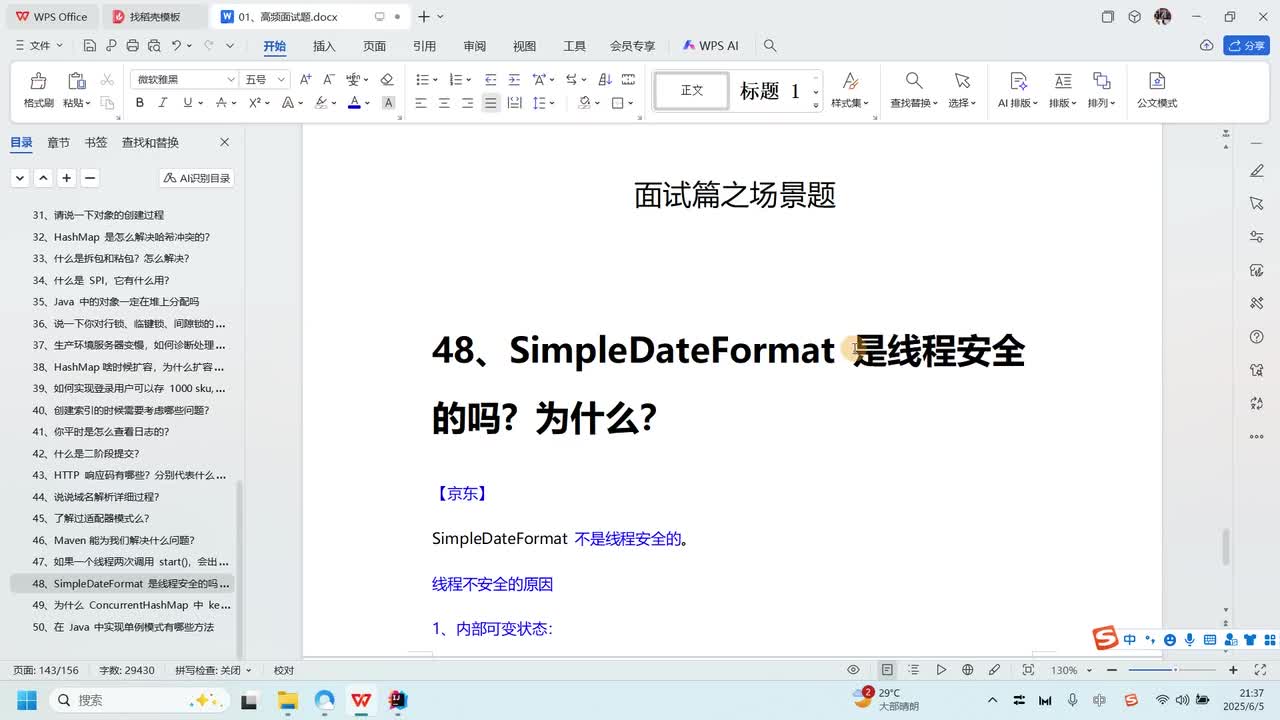
Task: Switch to 书签 navigation pane tab
Action: (96, 143)
